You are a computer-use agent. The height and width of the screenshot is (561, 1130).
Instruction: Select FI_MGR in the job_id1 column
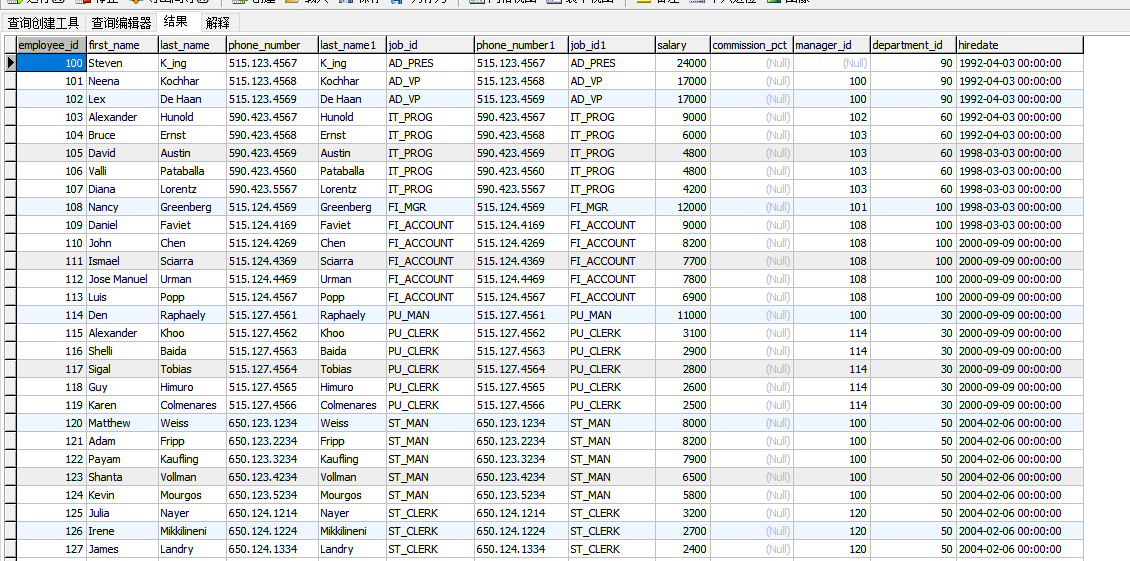(611, 207)
